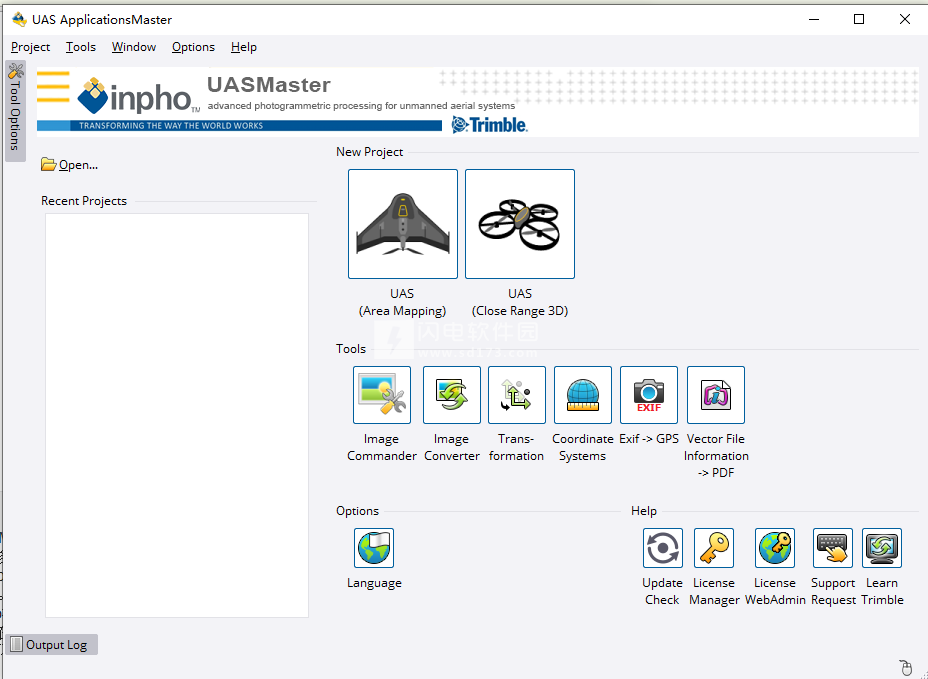Image resolution: width=928 pixels, height=679 pixels.
Task: Click the mouse icon in the bottom corner
Action: pos(906,668)
